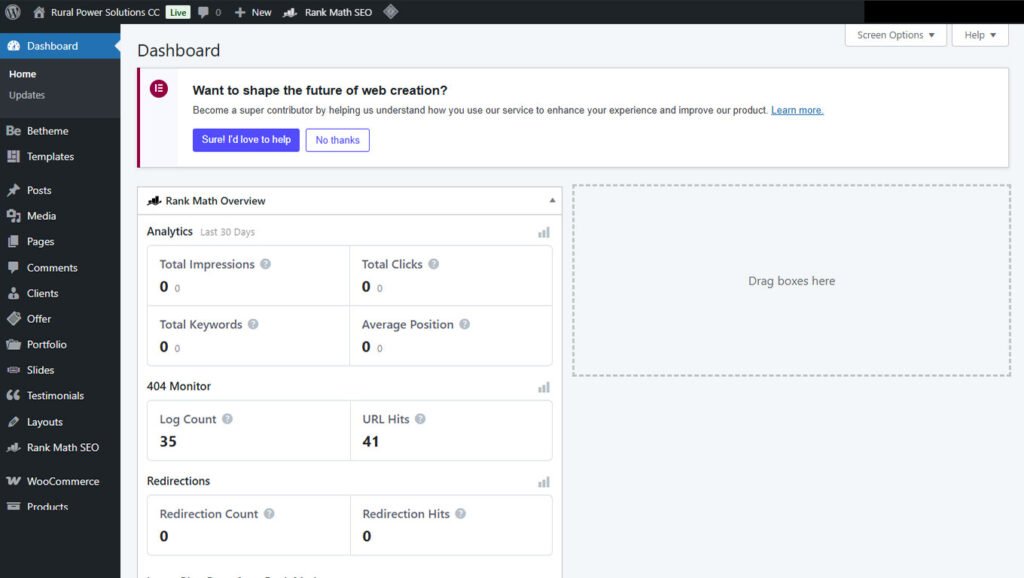The width and height of the screenshot is (1024, 578).
Task: Click help icon beside Redirection Hits
Action: click(x=460, y=514)
